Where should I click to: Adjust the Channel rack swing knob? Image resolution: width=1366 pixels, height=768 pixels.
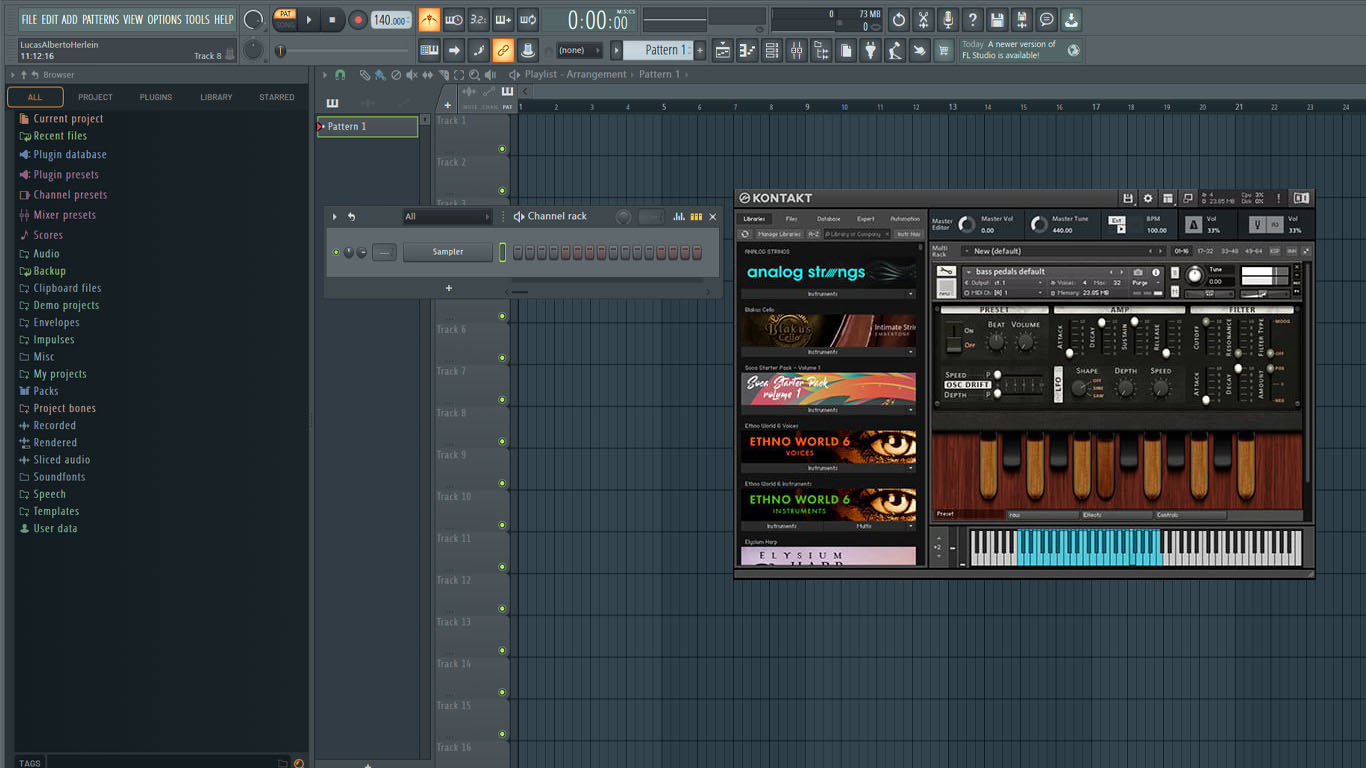coord(623,216)
